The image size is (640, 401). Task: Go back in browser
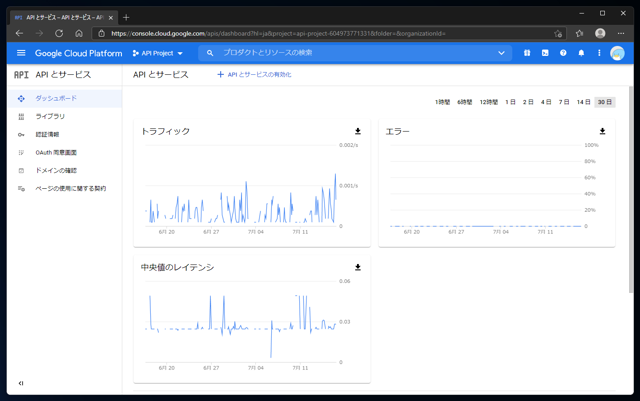[x=19, y=33]
